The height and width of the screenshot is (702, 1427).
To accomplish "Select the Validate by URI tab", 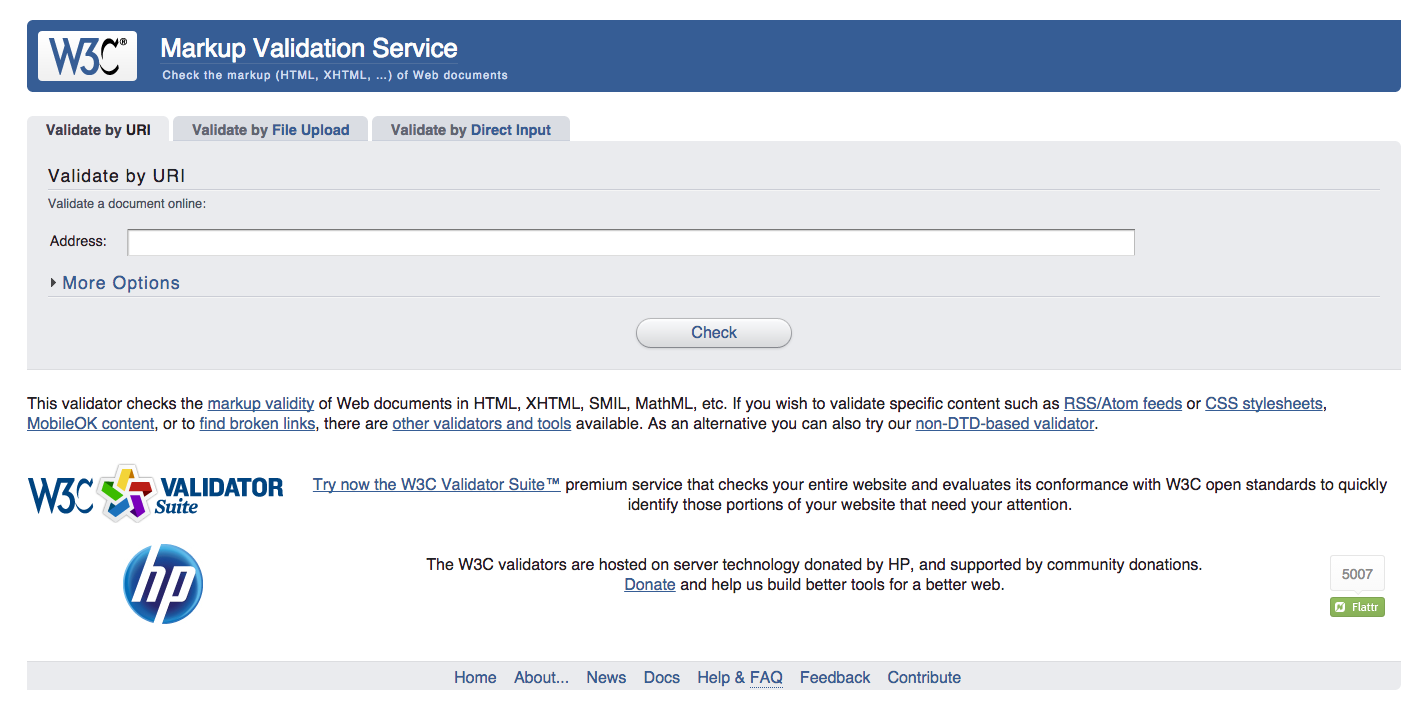I will [98, 130].
